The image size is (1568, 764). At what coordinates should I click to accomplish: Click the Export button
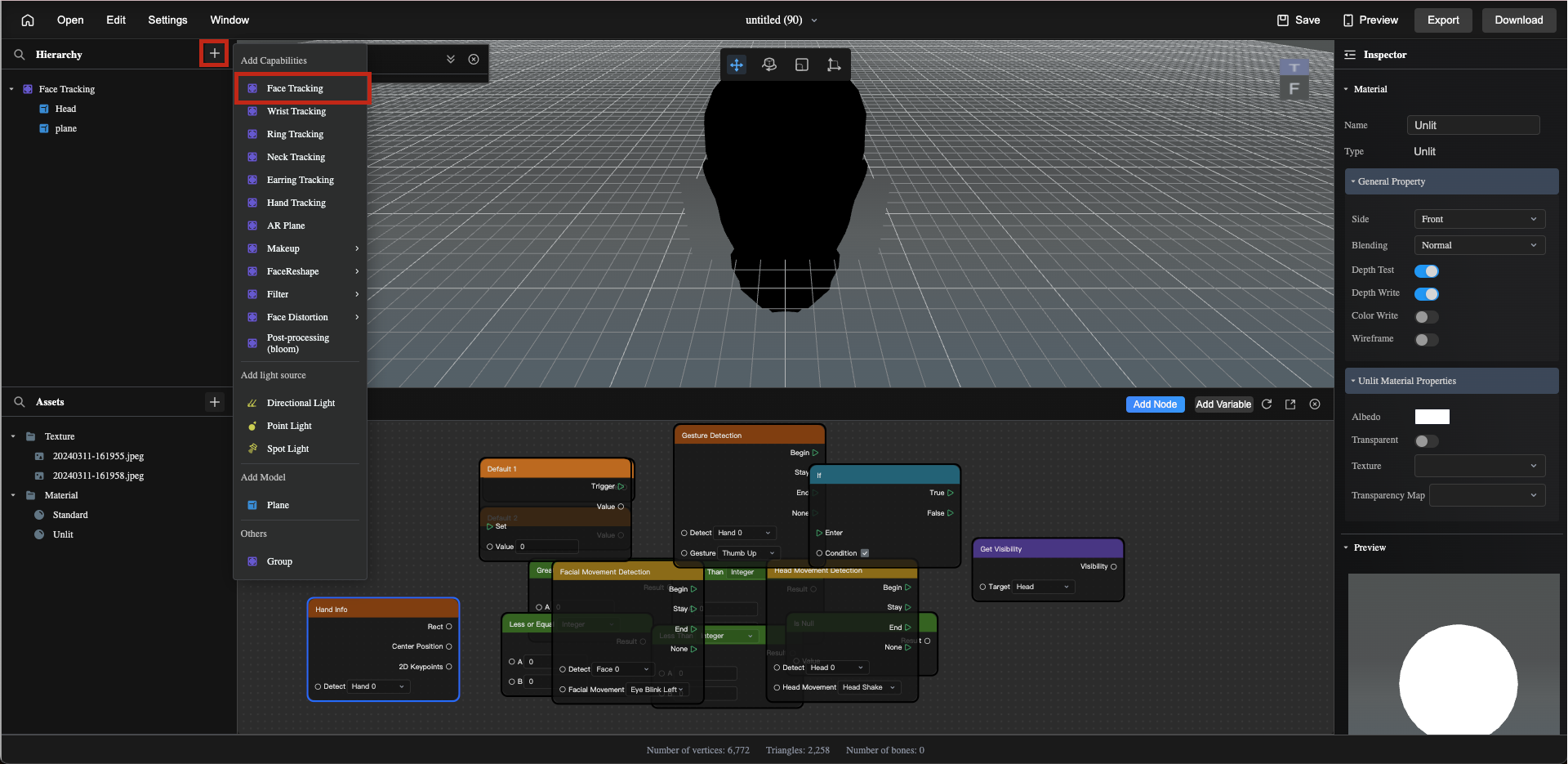(x=1443, y=20)
